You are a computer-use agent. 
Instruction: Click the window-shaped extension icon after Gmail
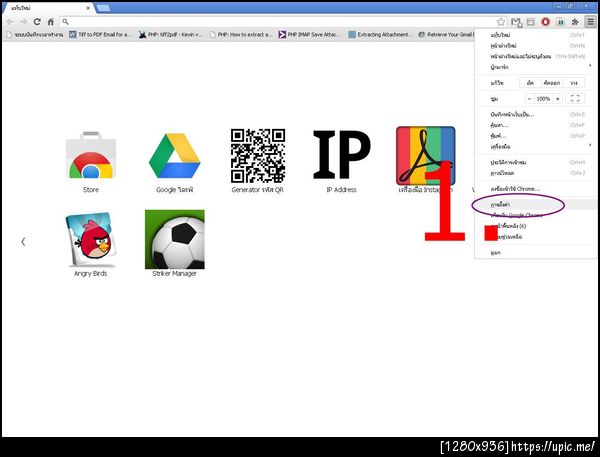[531, 22]
